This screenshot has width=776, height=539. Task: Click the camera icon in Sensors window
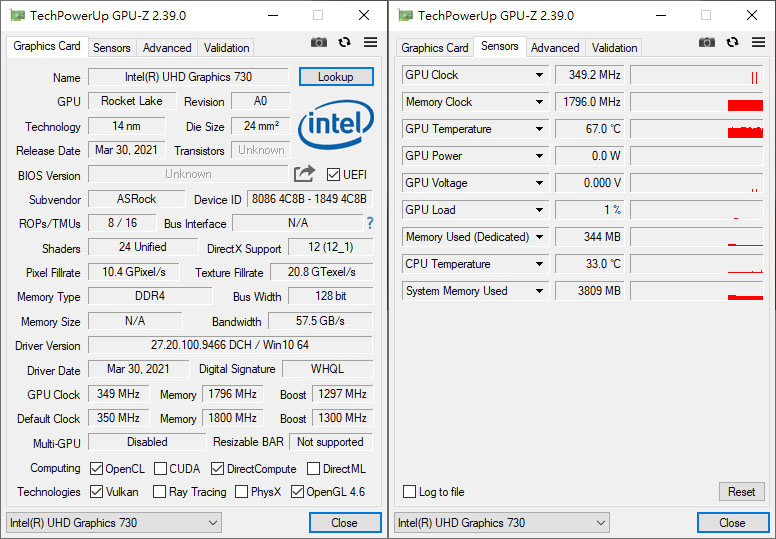[707, 42]
